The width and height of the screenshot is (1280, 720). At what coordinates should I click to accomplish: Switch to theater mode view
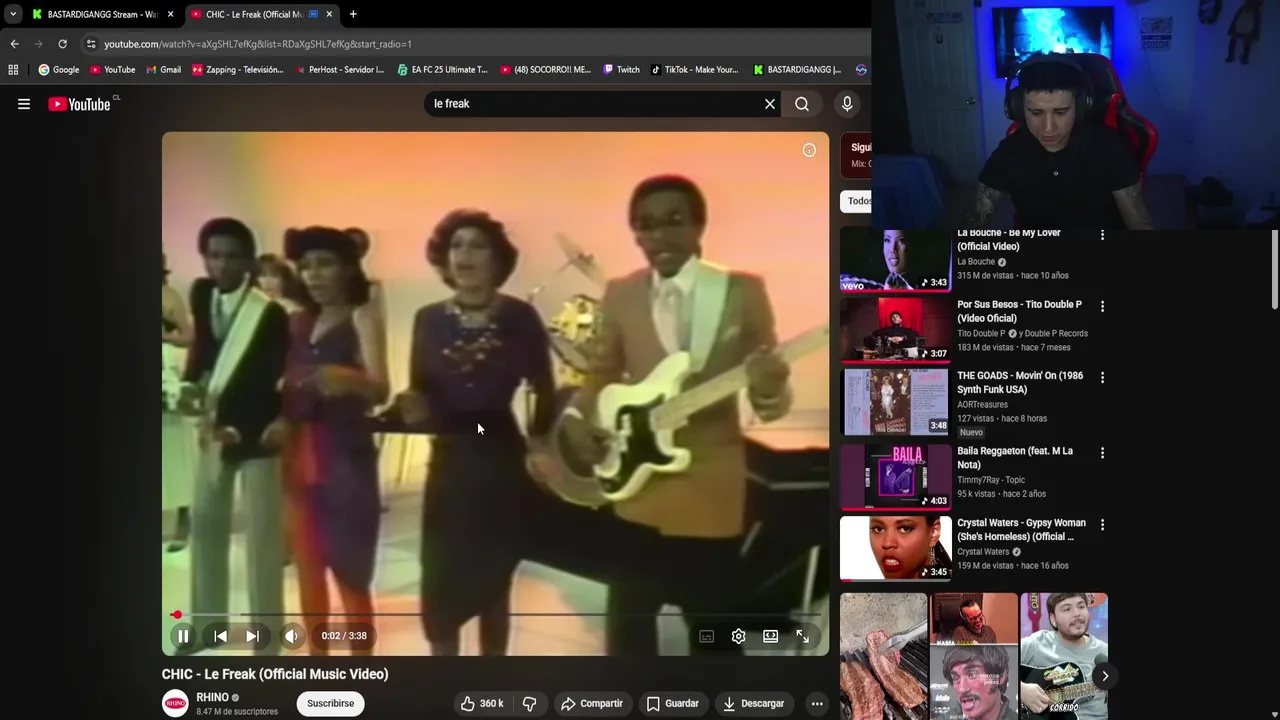pos(770,636)
